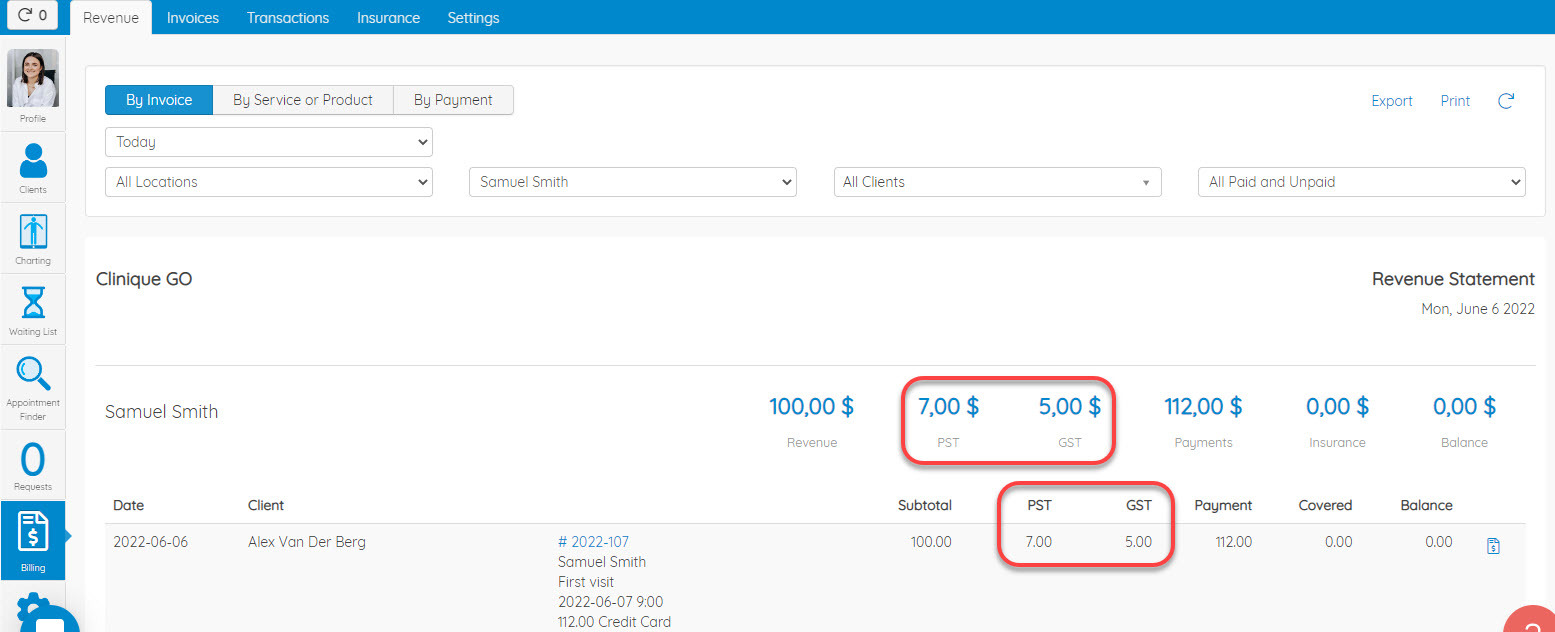Viewport: 1555px width, 632px height.
Task: Click the refresh counter button at top left
Action: (x=32, y=15)
